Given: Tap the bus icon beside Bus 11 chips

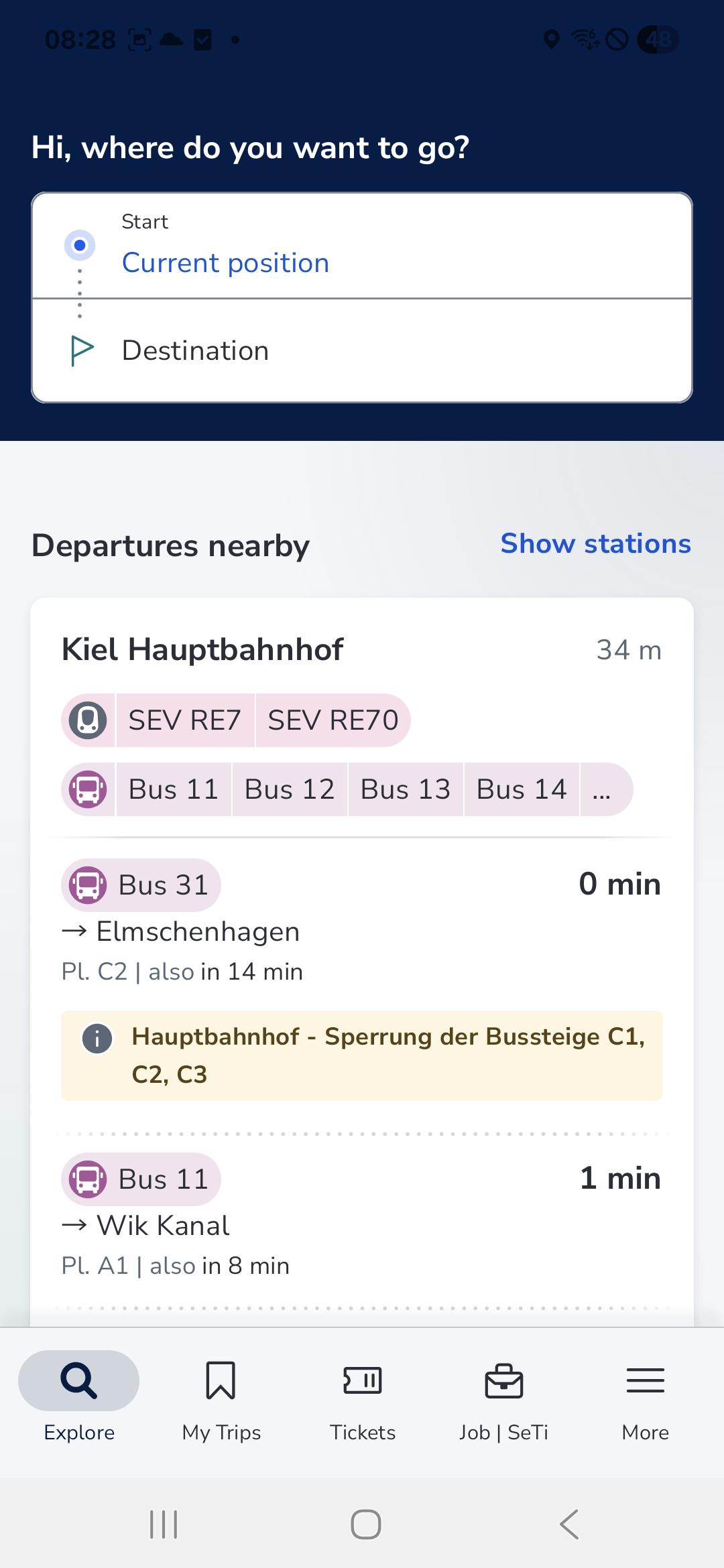Looking at the screenshot, I should coord(88,789).
